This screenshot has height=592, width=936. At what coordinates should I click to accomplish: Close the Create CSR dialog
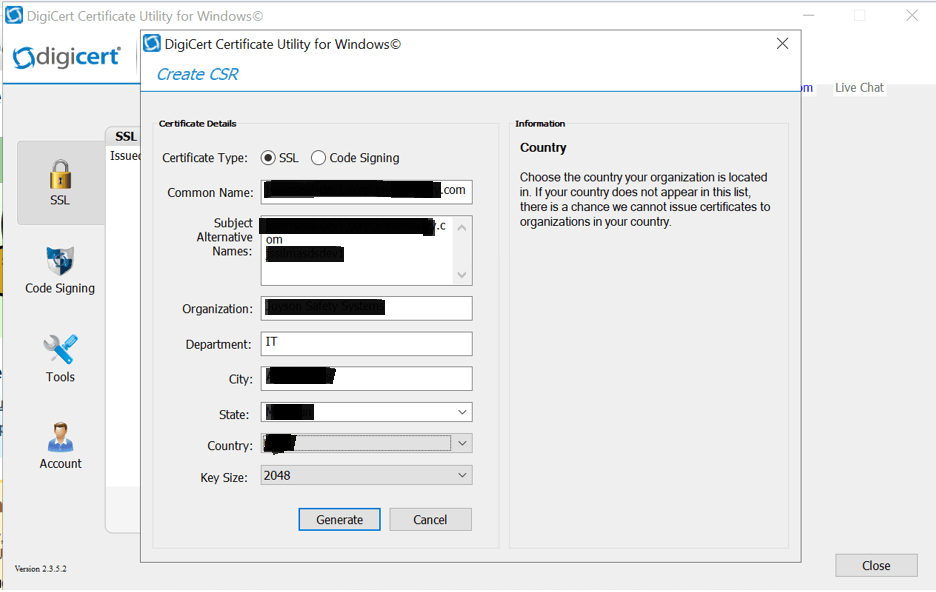point(782,44)
